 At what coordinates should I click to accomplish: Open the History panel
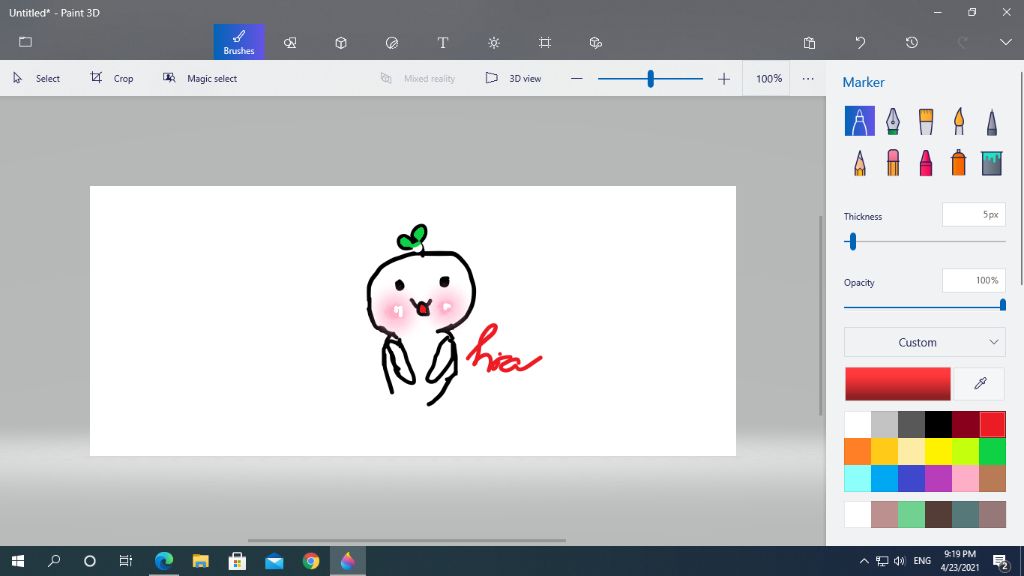tap(912, 42)
